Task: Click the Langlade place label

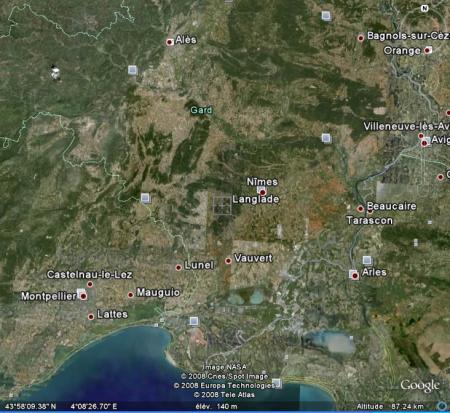Action: click(x=256, y=199)
